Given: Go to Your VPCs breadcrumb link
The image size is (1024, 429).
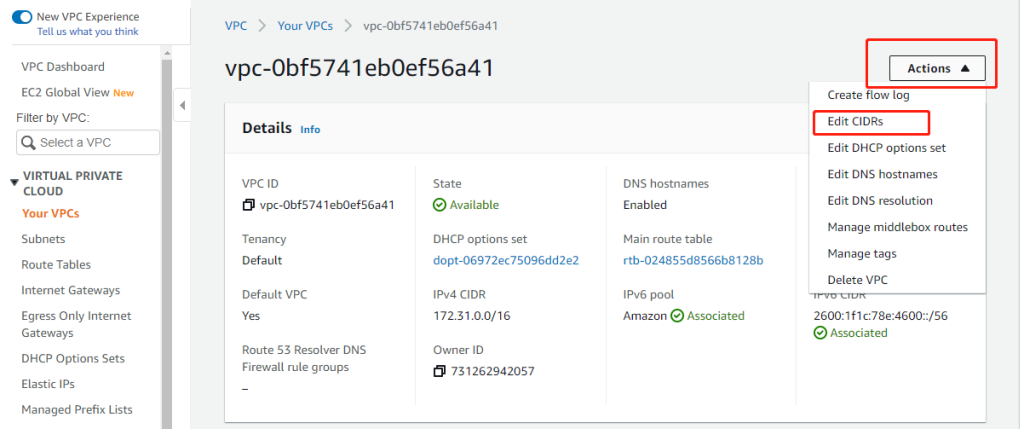Looking at the screenshot, I should pos(304,25).
